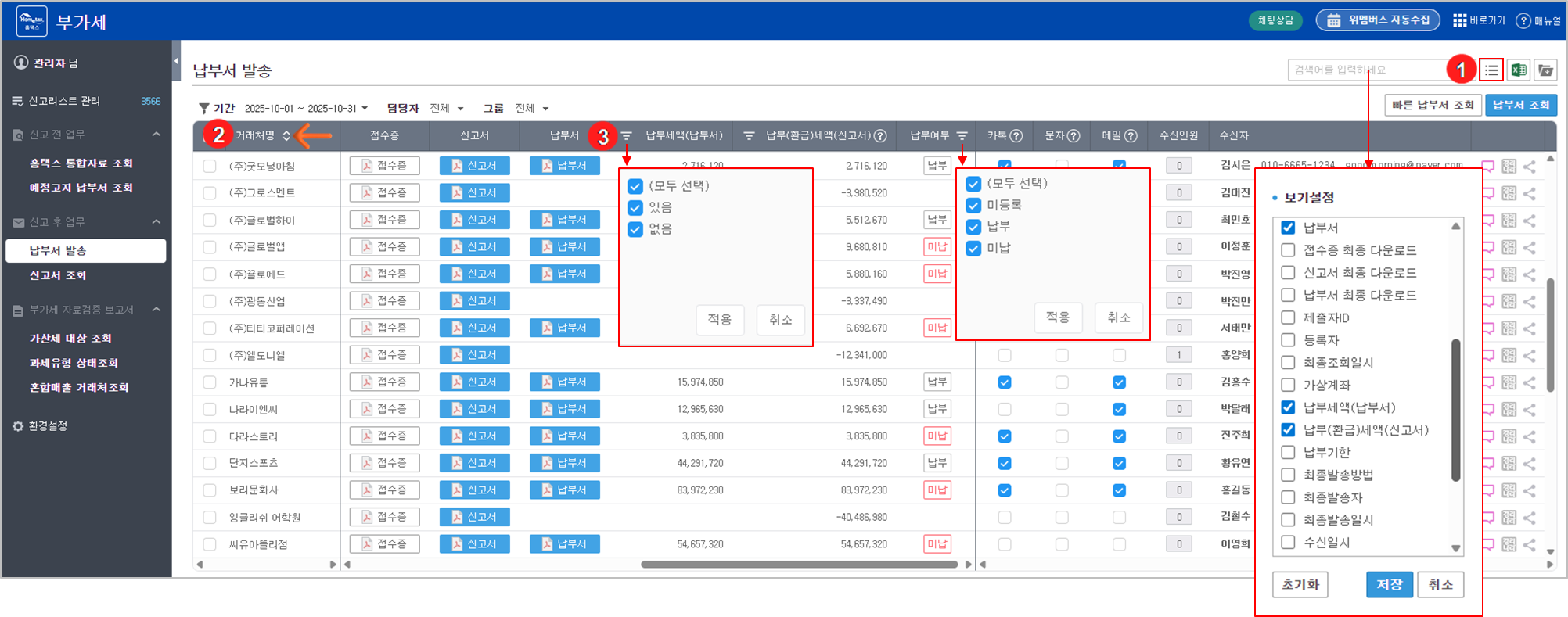Sort by 거래처명 using the sort arrows
1568x617 pixels.
[x=286, y=136]
